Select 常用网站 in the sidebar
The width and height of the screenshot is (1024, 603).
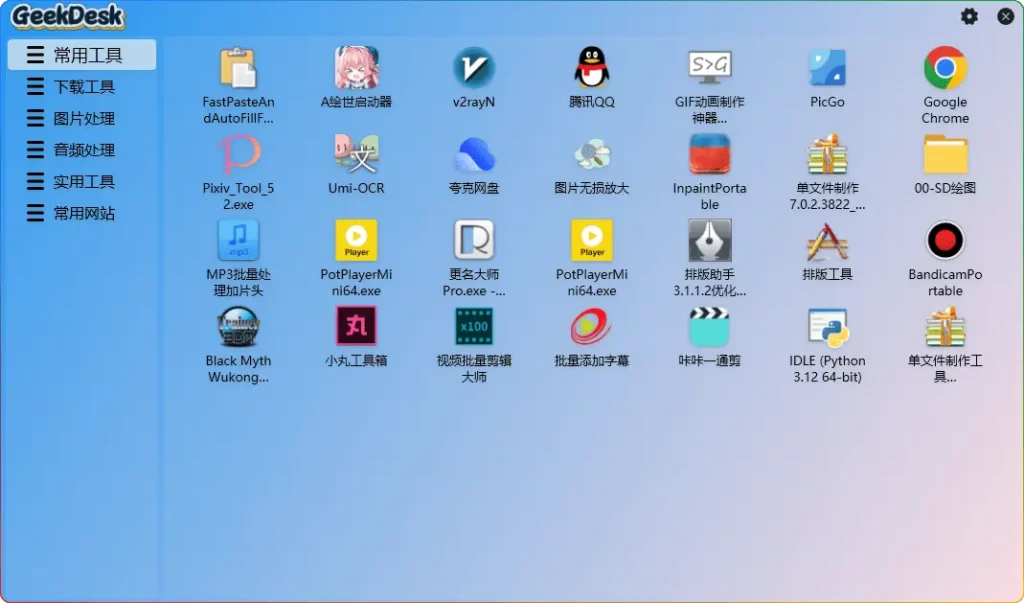click(82, 212)
